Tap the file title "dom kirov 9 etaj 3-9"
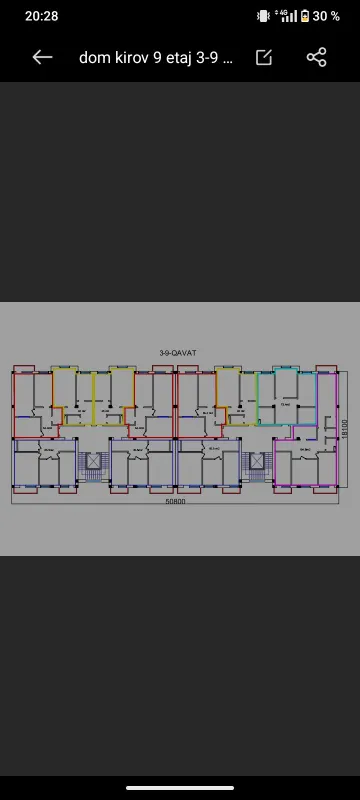The image size is (360, 800). 156,58
